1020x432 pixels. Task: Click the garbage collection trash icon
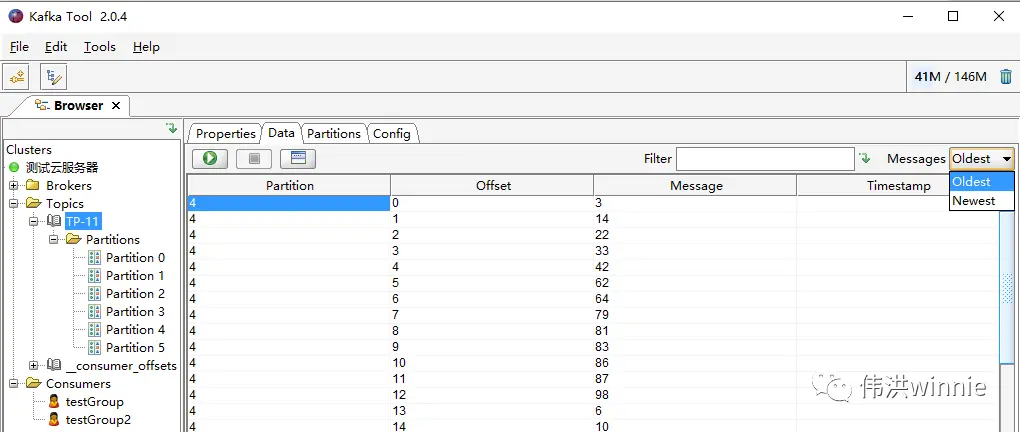point(1006,77)
